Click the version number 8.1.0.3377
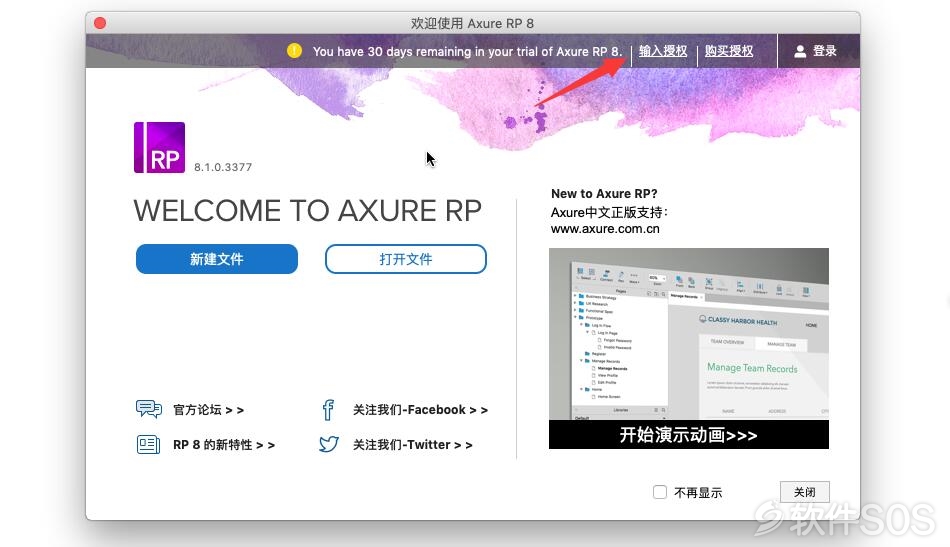Viewport: 950px width, 547px height. click(223, 167)
